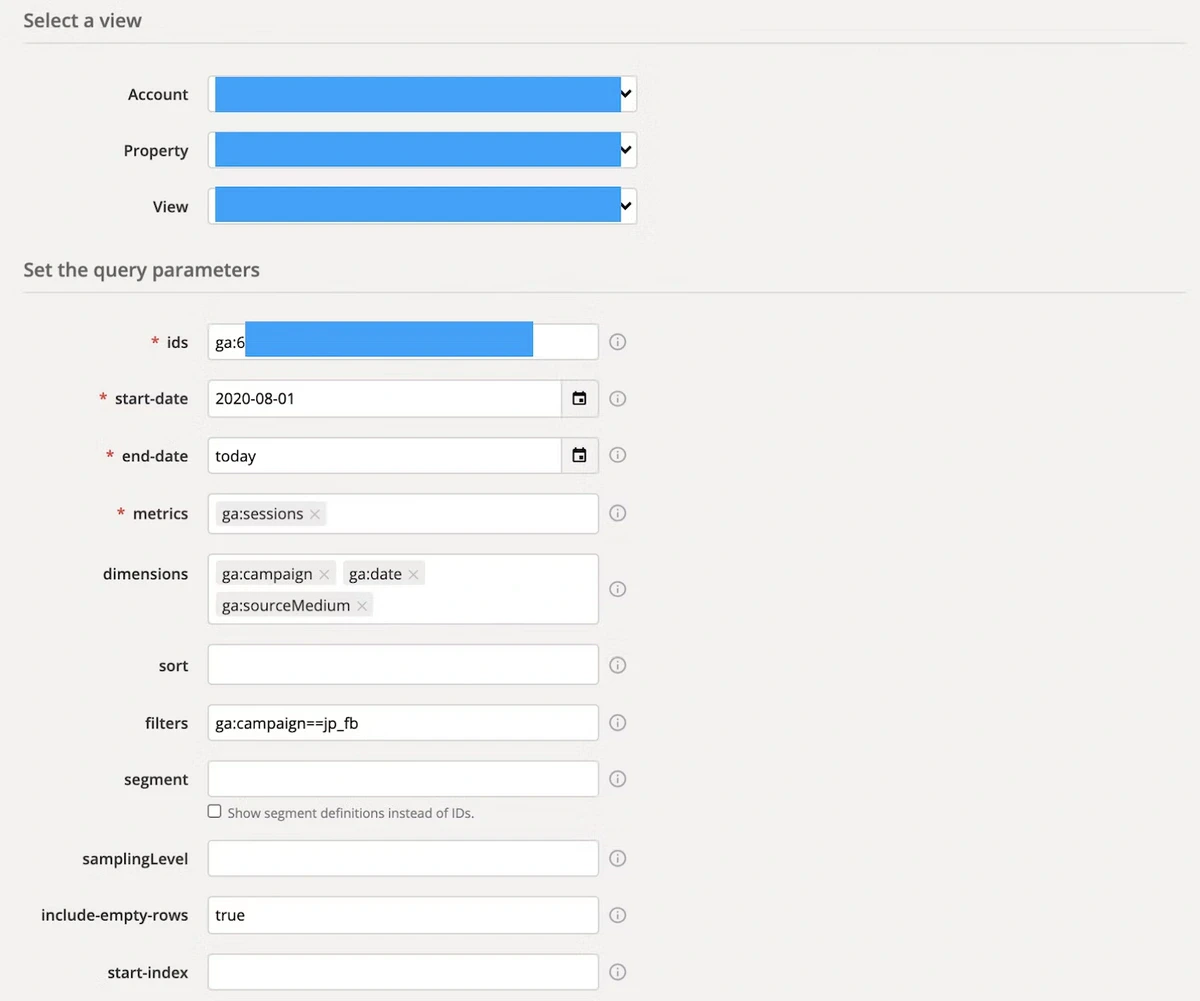
Task: Open the start-date calendar picker
Action: 579,398
